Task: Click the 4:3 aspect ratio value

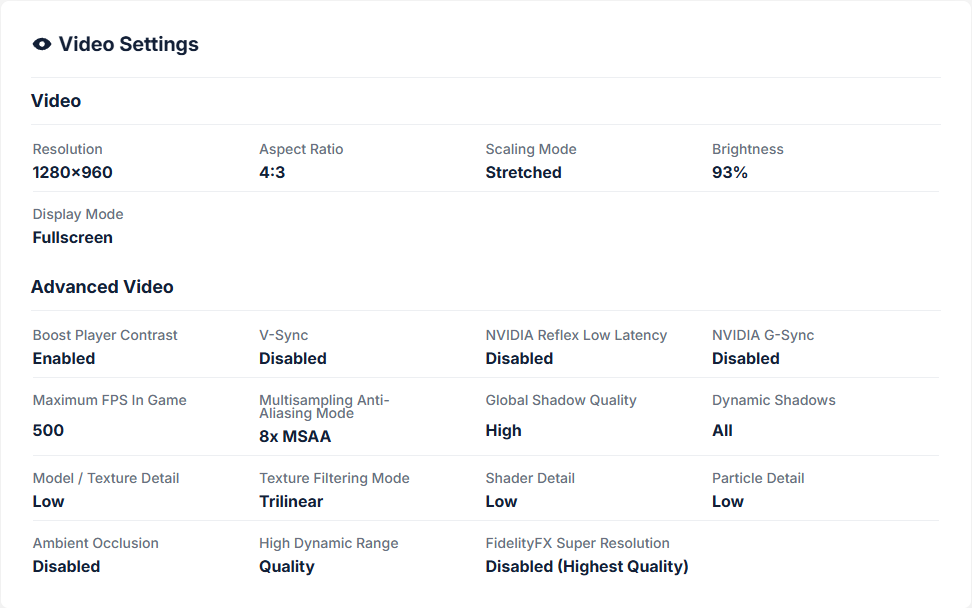Action: tap(272, 172)
